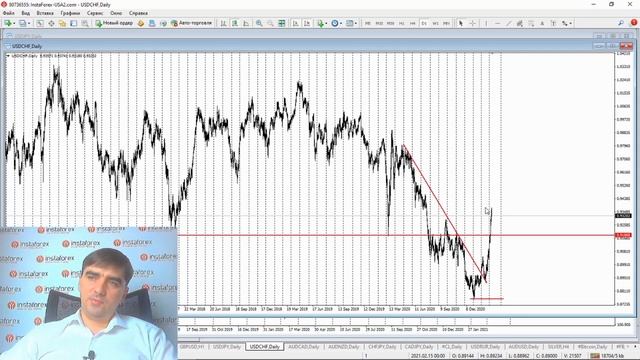
Task: Select the MN timeframe
Action: [x=447, y=23]
